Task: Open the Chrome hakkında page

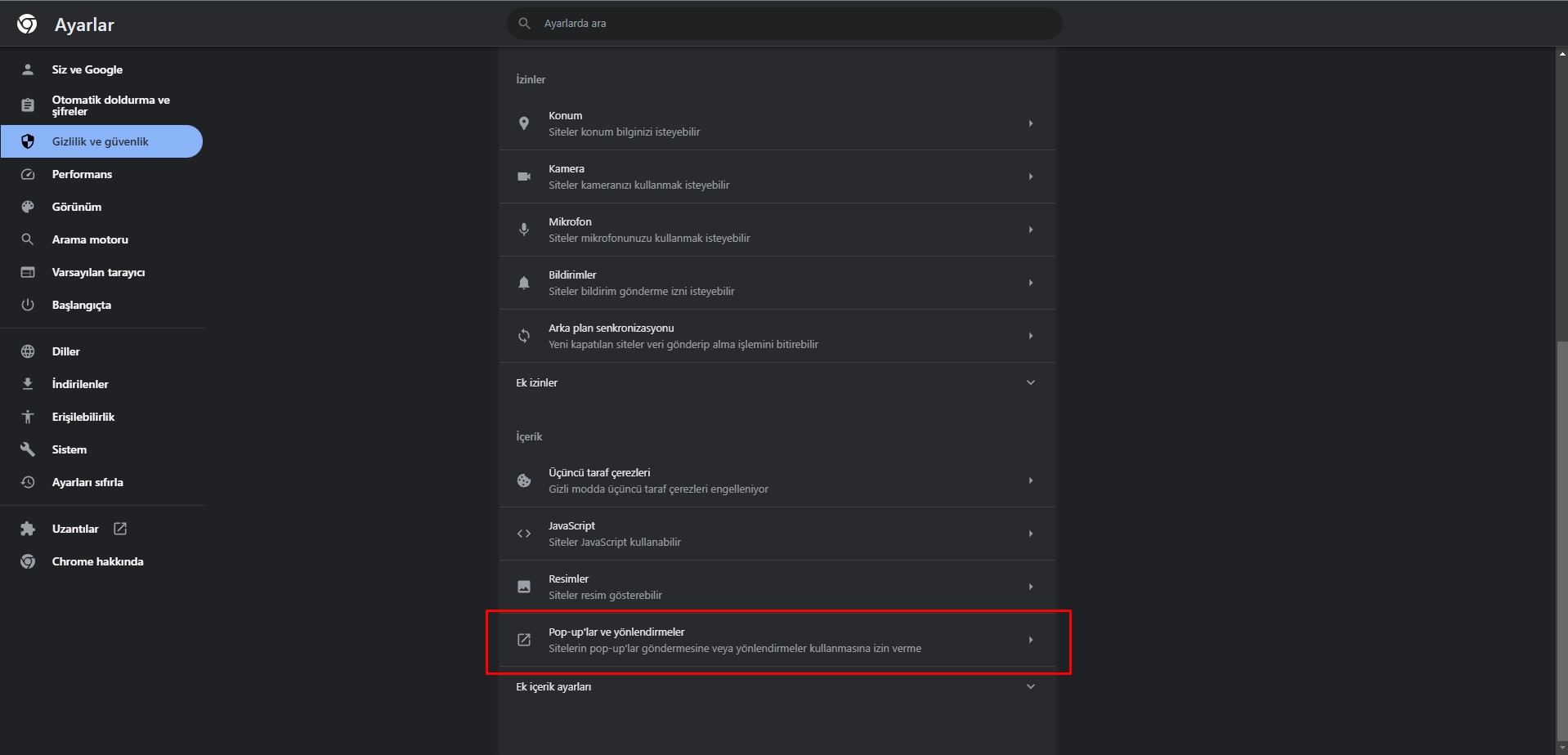Action: [97, 561]
